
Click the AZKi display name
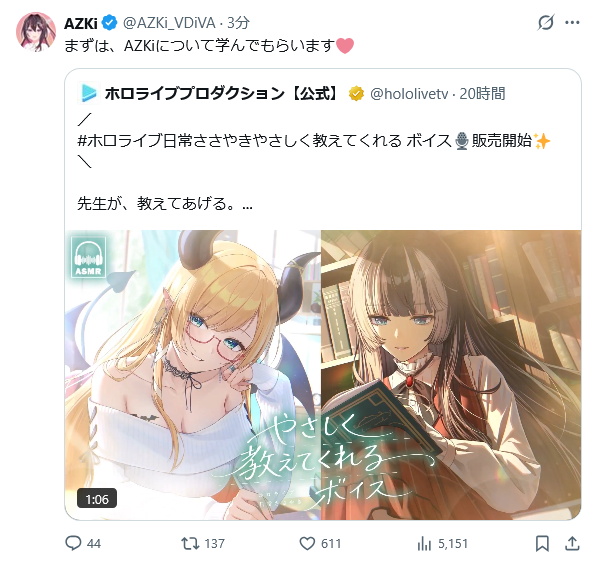click(x=80, y=23)
